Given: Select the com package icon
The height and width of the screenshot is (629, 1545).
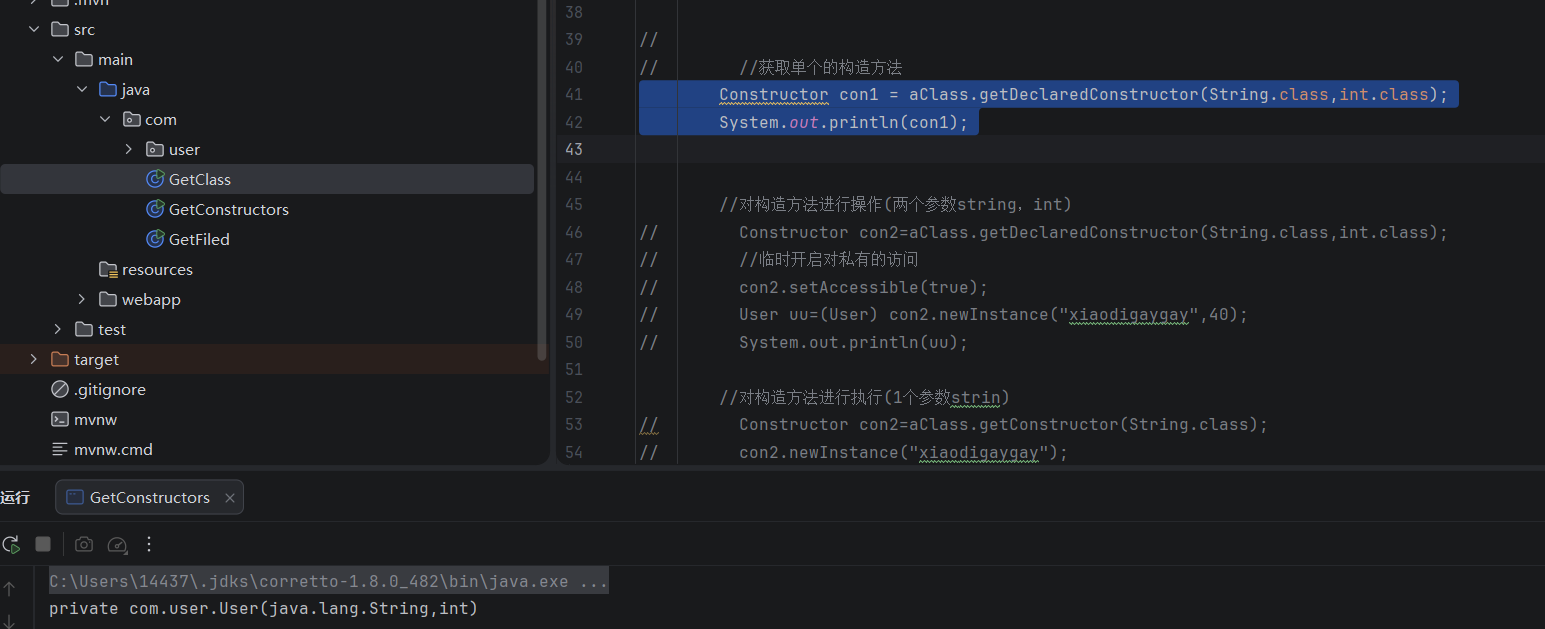Looking at the screenshot, I should pos(132,120).
